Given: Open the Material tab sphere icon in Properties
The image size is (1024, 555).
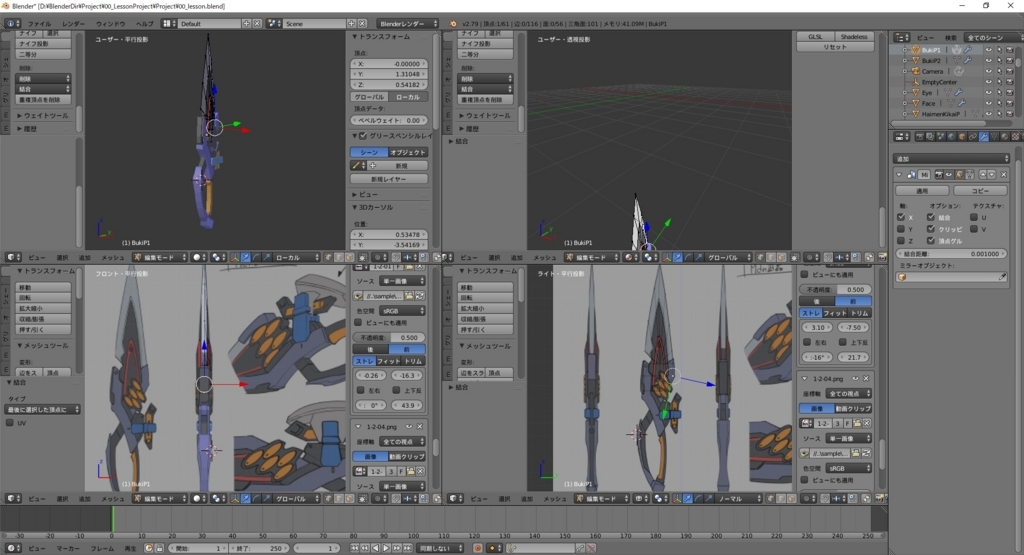Looking at the screenshot, I should 1004,136.
